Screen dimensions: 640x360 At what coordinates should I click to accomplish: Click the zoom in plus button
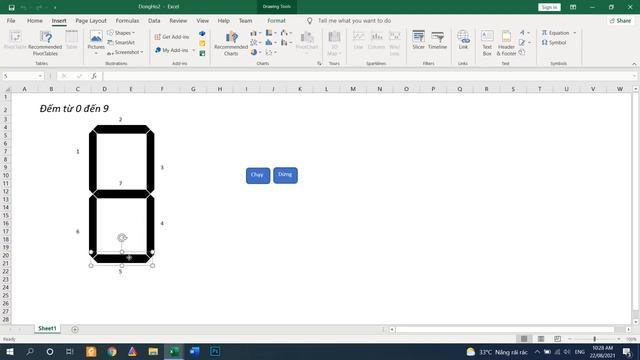coord(619,339)
